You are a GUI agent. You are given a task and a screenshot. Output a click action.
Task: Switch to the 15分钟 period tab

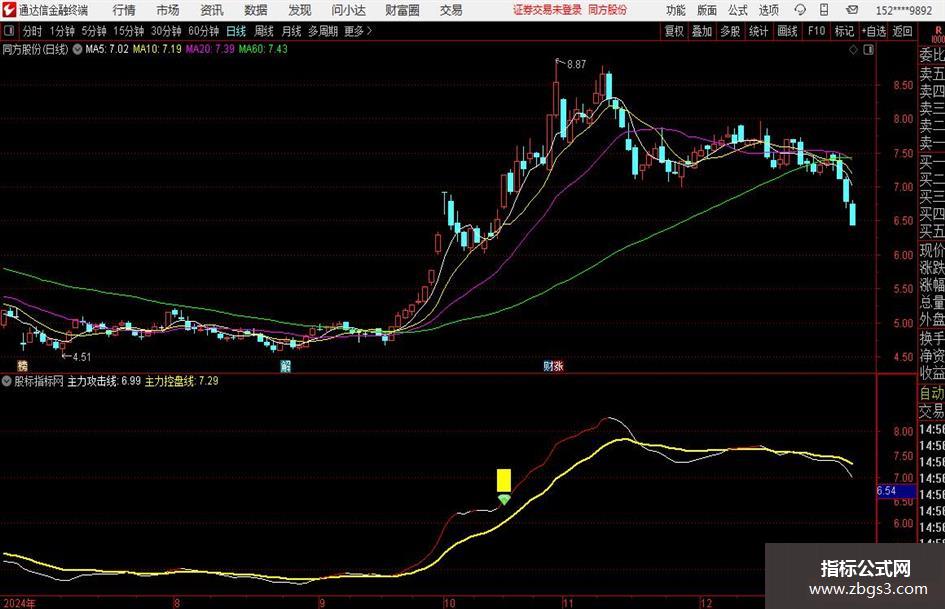pos(128,31)
